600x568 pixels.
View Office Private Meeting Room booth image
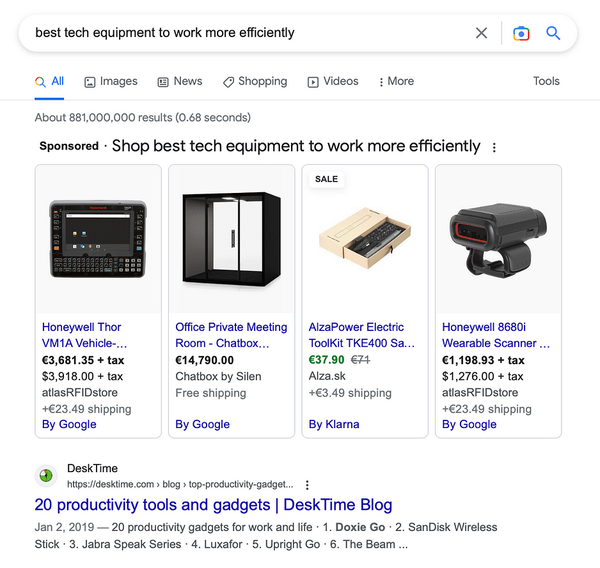point(231,240)
